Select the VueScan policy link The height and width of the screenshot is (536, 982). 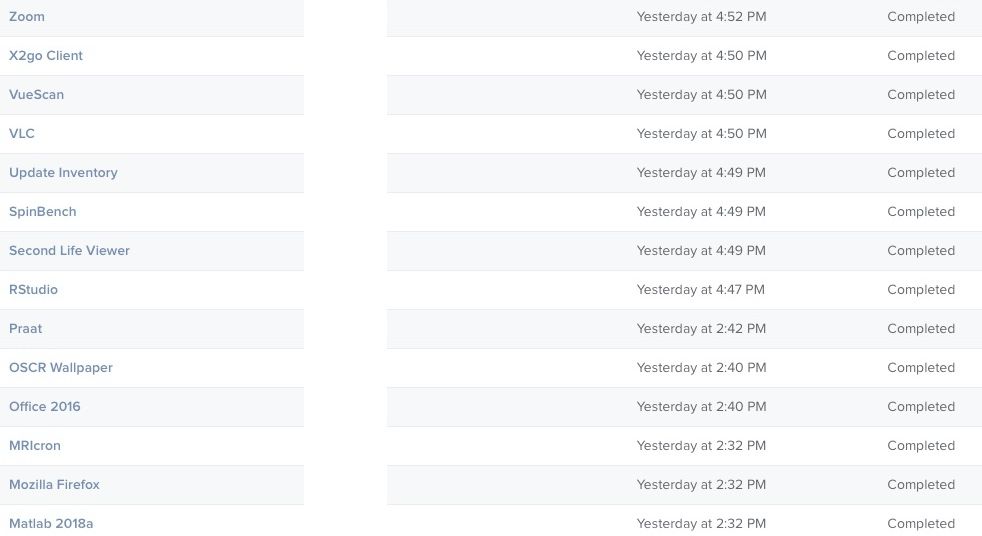[36, 95]
